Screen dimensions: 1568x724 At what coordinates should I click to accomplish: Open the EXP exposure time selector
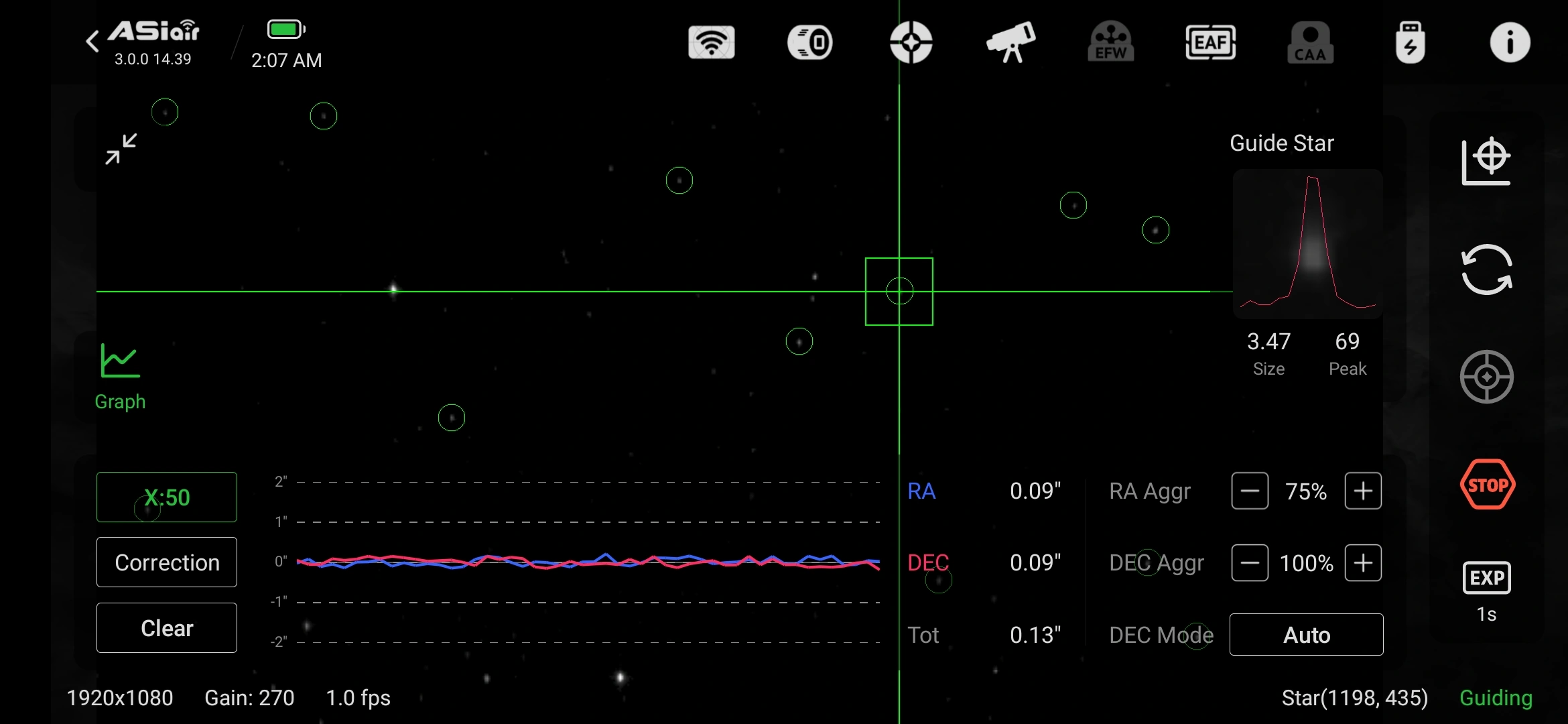[1486, 591]
